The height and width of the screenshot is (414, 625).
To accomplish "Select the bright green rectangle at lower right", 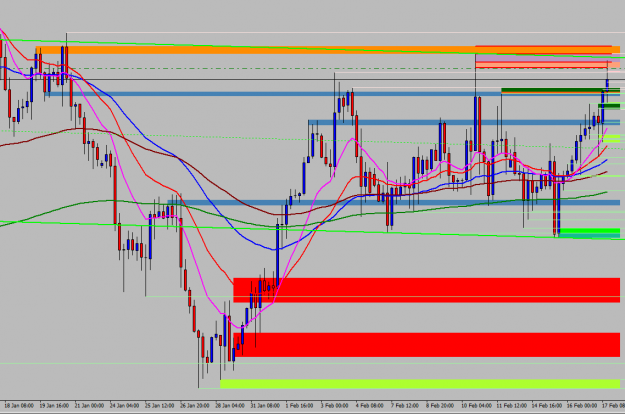I will tap(590, 233).
